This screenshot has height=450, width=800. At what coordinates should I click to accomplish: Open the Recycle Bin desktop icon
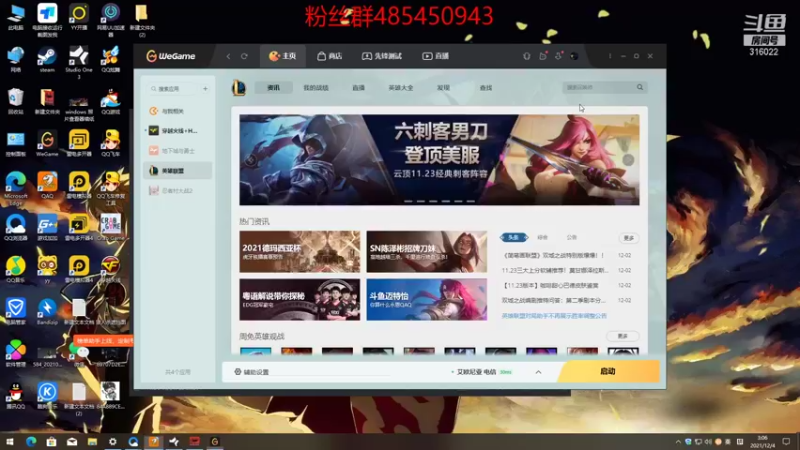[x=16, y=102]
